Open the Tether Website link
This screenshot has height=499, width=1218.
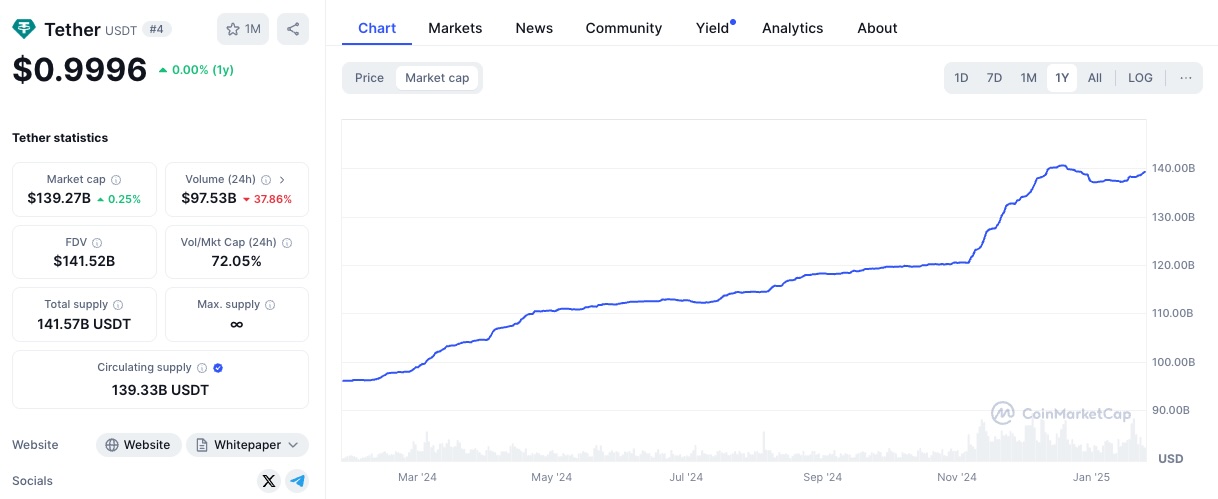click(139, 445)
